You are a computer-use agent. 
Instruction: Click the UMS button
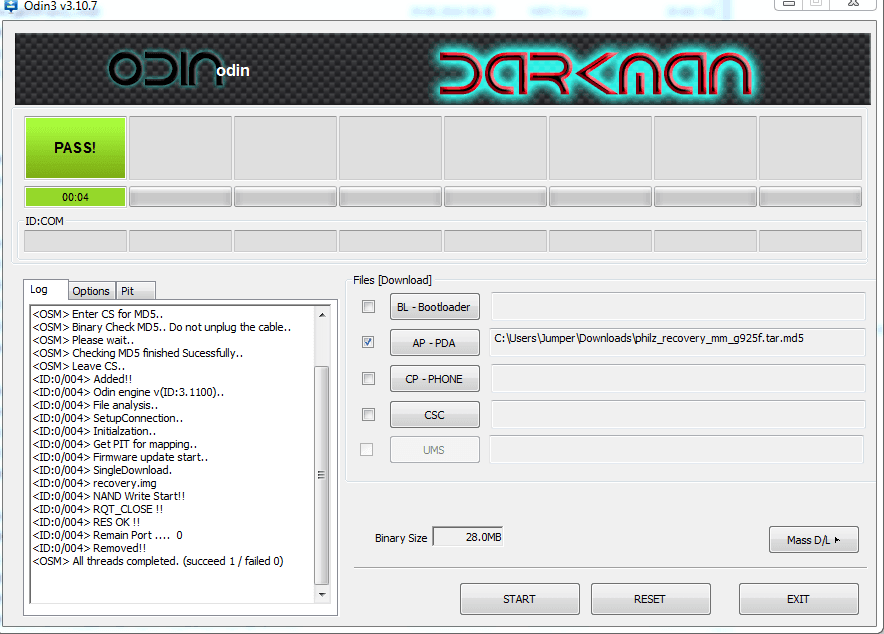[x=435, y=450]
